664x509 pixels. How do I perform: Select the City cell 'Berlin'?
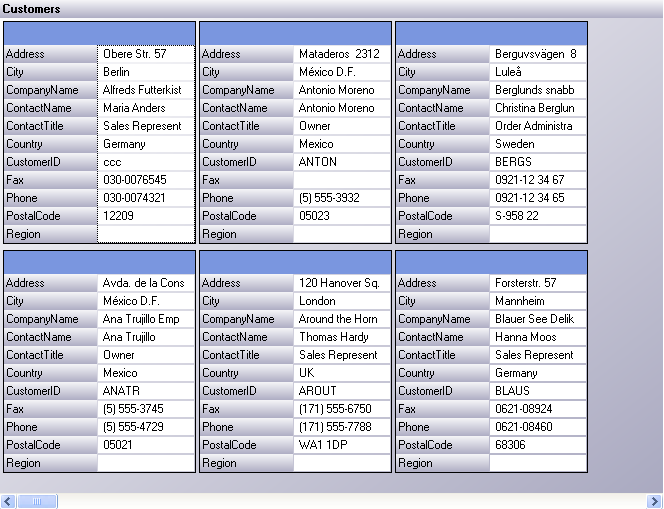(x=146, y=72)
